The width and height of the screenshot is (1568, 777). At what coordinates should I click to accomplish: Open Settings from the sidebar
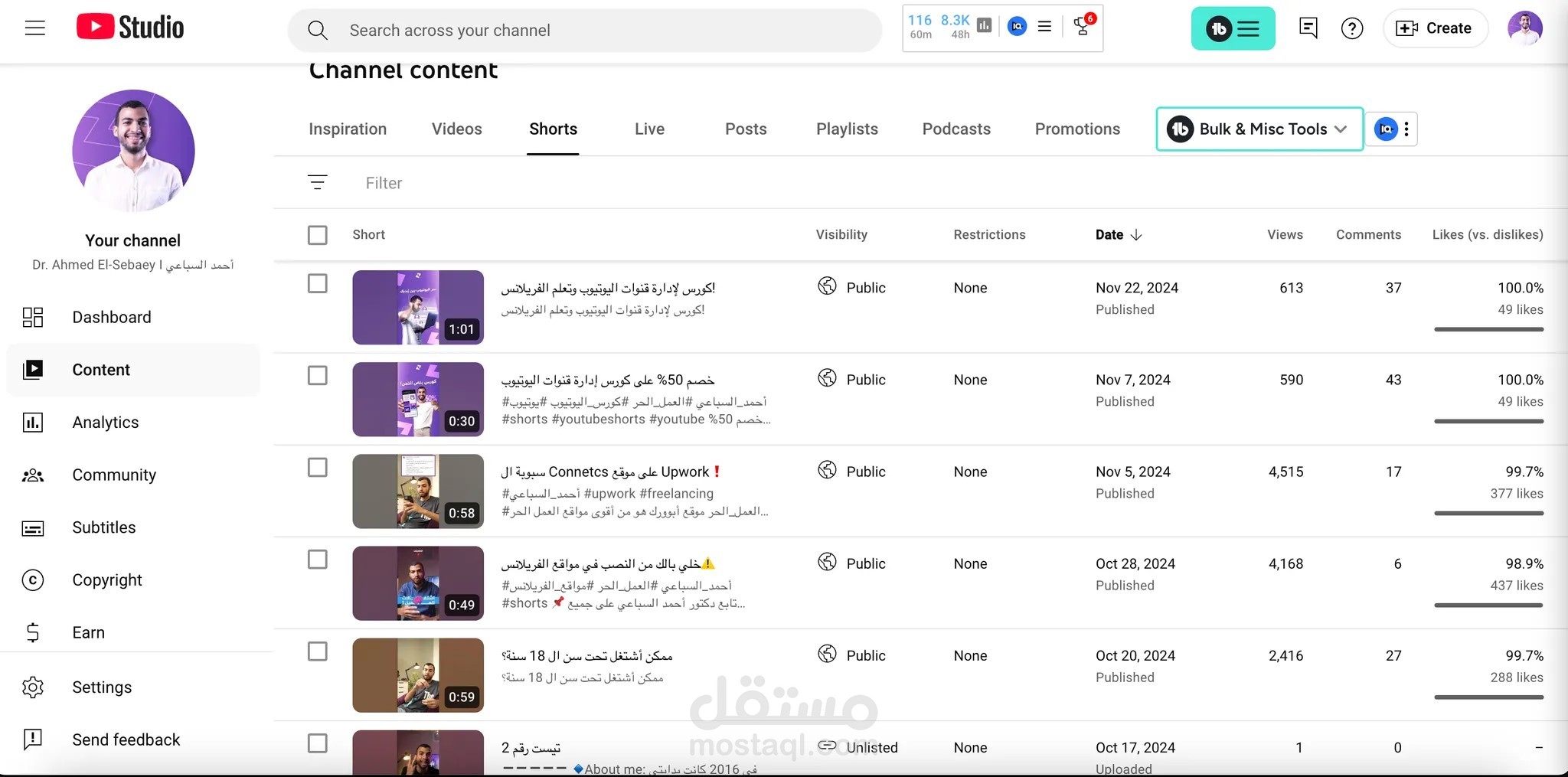[x=133, y=687]
